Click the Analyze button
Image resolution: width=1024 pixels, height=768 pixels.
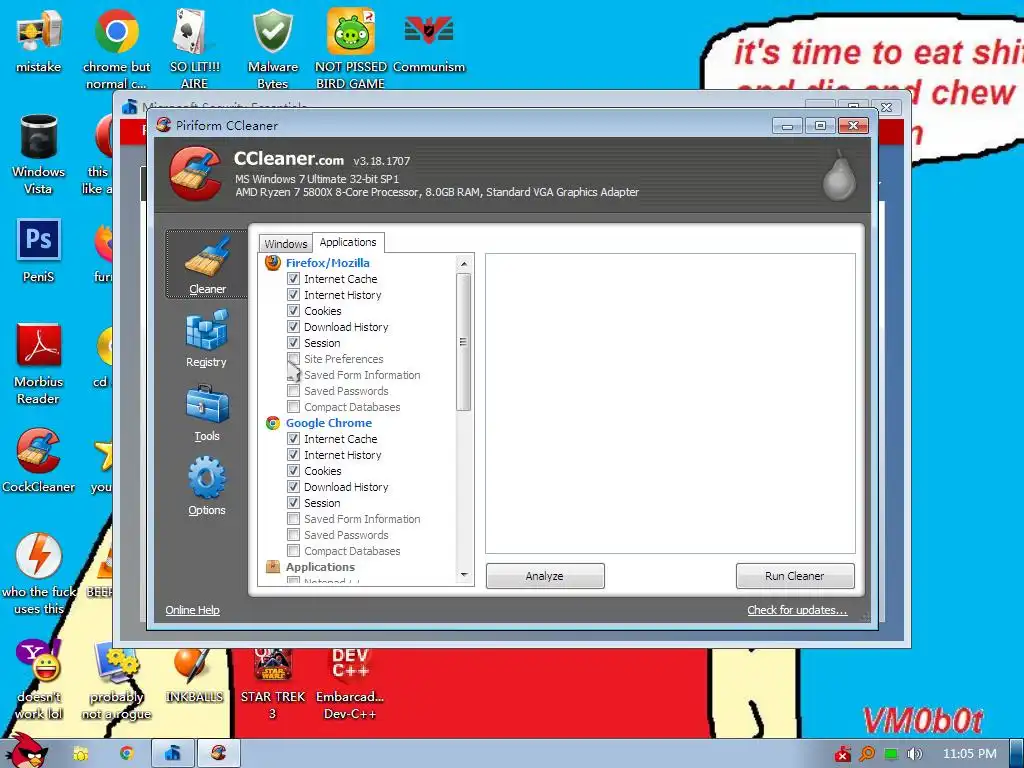tap(545, 576)
